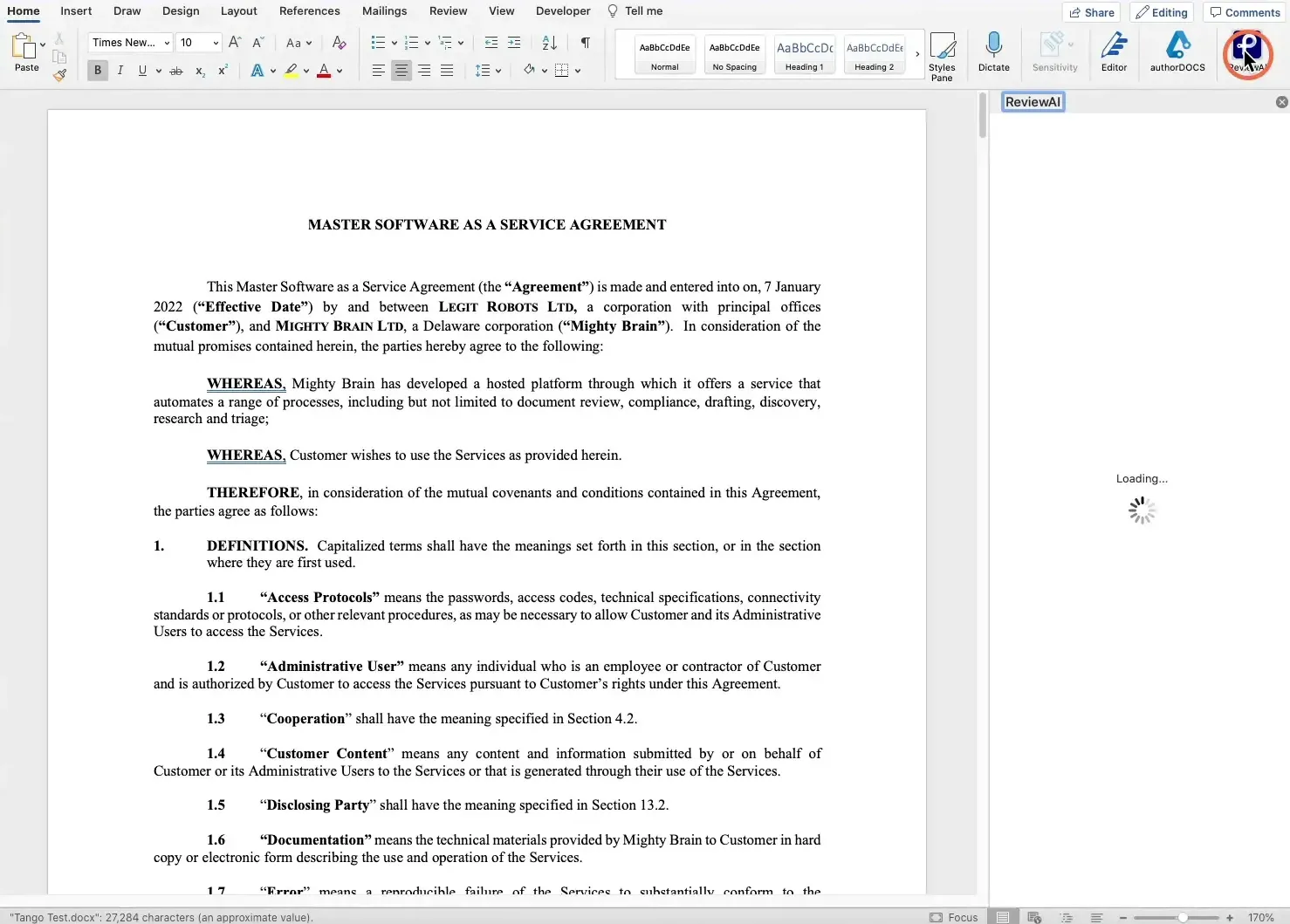Screen dimensions: 1290x924
Task: Click the Format Painter brush icon
Action: 59,75
